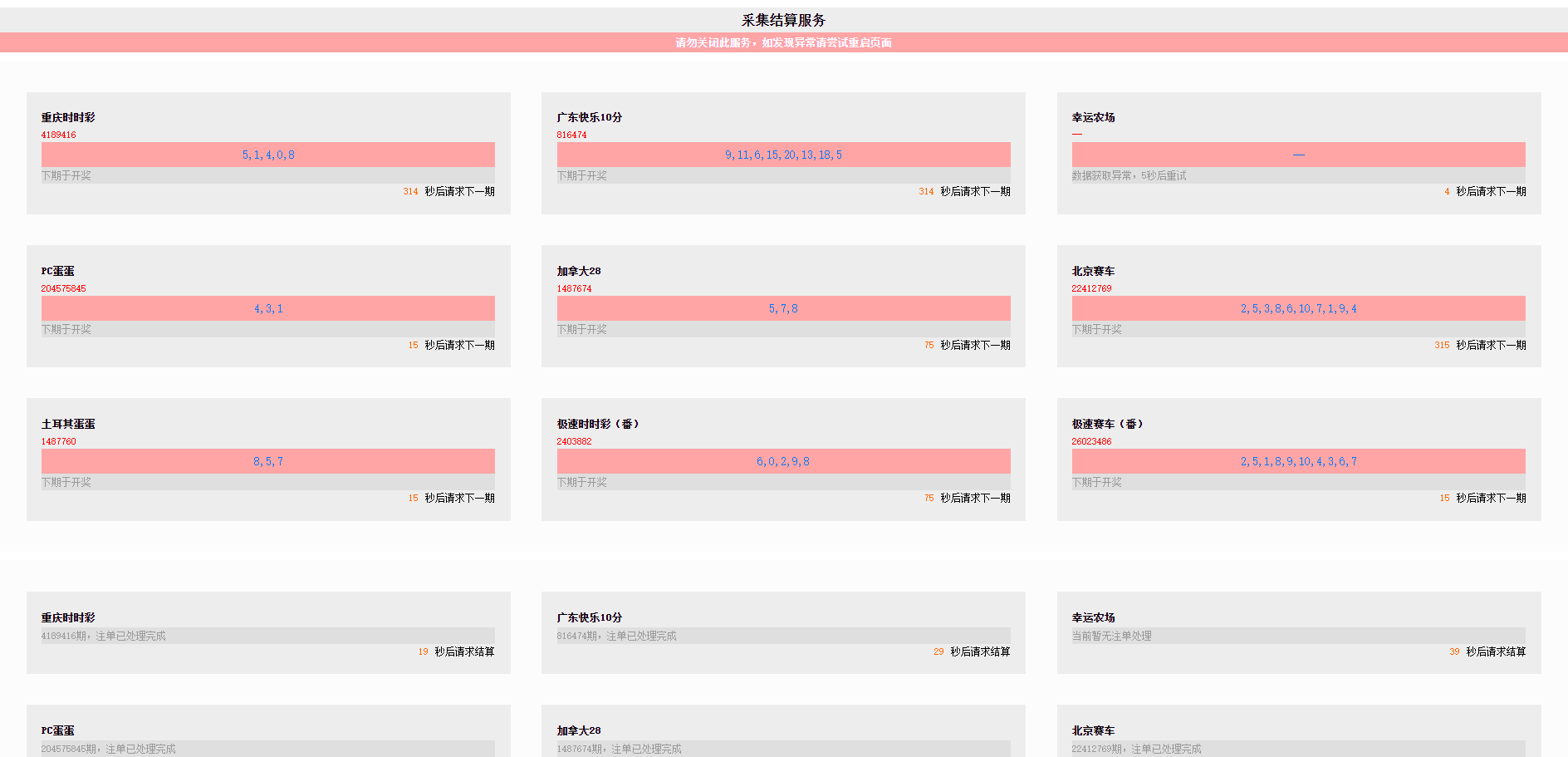Select the 北京赛车 draw numbers bar
This screenshot has height=757, width=1568.
1298,308
